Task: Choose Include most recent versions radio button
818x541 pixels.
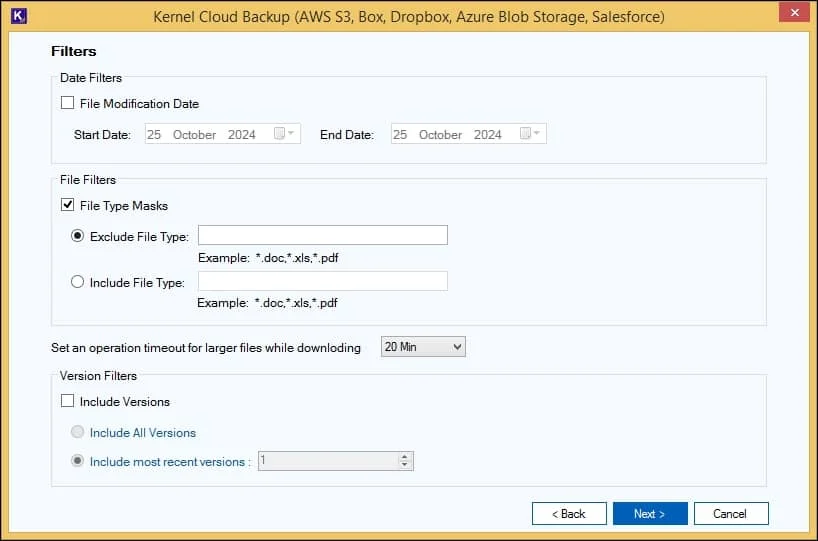Action: click(77, 461)
